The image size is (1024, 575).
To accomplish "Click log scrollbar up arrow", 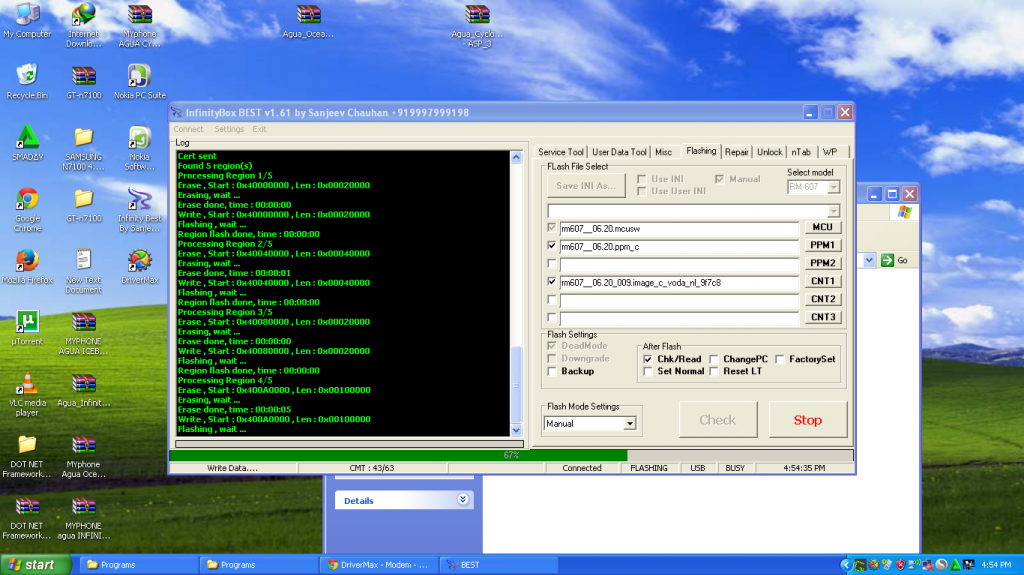I will [516, 157].
